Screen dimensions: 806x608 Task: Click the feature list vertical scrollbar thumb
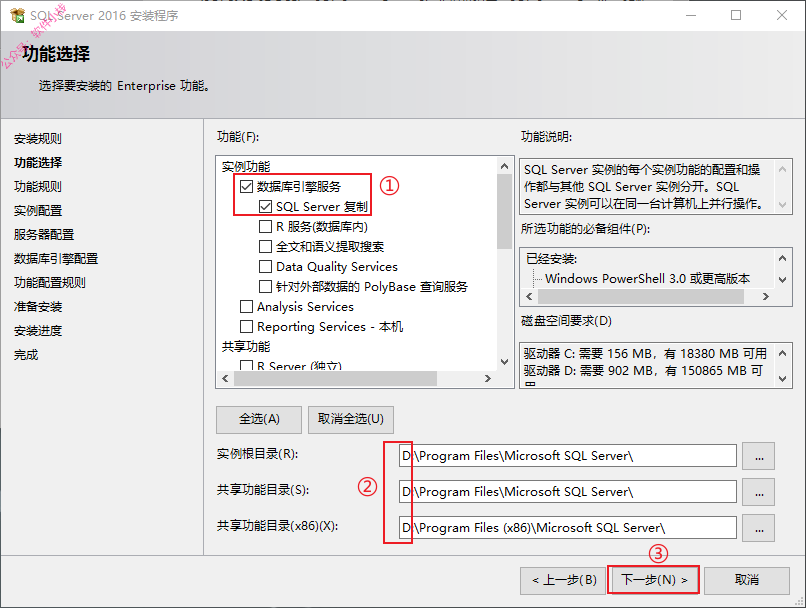[504, 211]
